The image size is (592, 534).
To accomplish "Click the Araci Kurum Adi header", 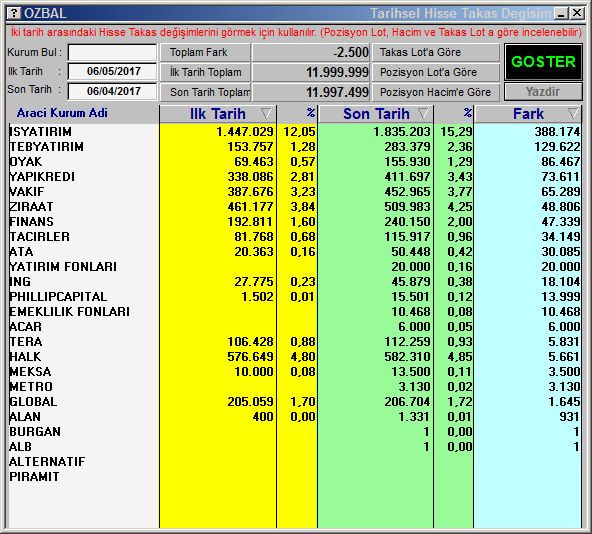I will [x=62, y=113].
